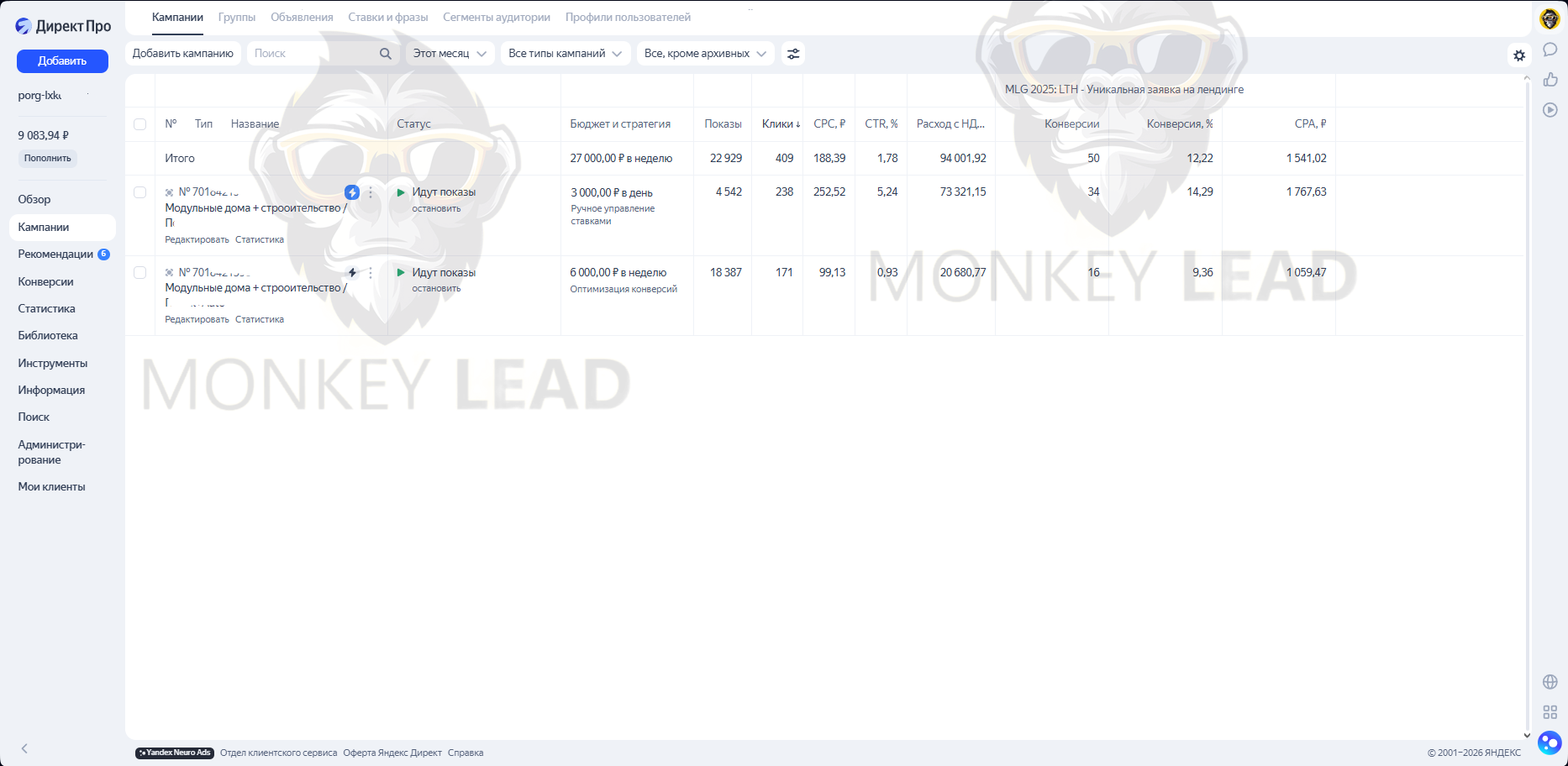Expand the 'Этот месяц' period dropdown
Image resolution: width=1568 pixels, height=766 pixels.
[x=450, y=54]
